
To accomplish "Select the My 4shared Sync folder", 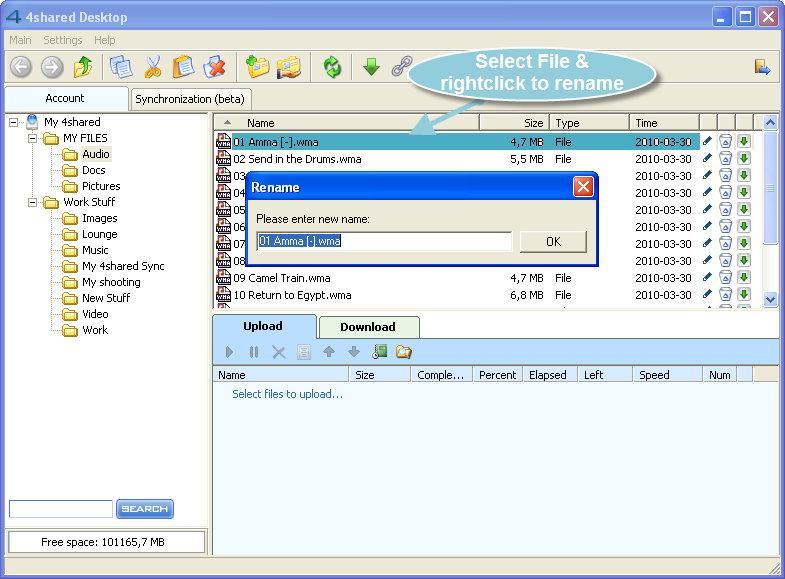I will coord(123,266).
